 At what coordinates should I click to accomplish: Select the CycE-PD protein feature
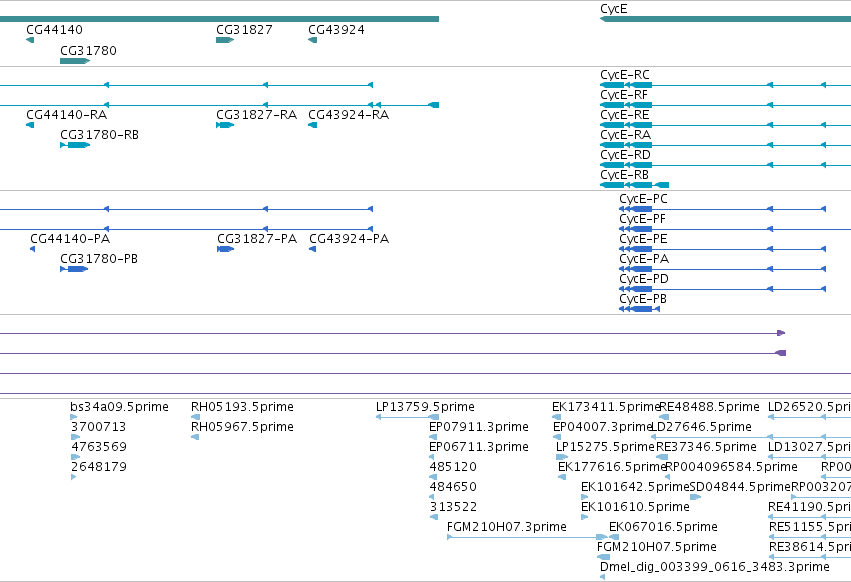[722, 289]
